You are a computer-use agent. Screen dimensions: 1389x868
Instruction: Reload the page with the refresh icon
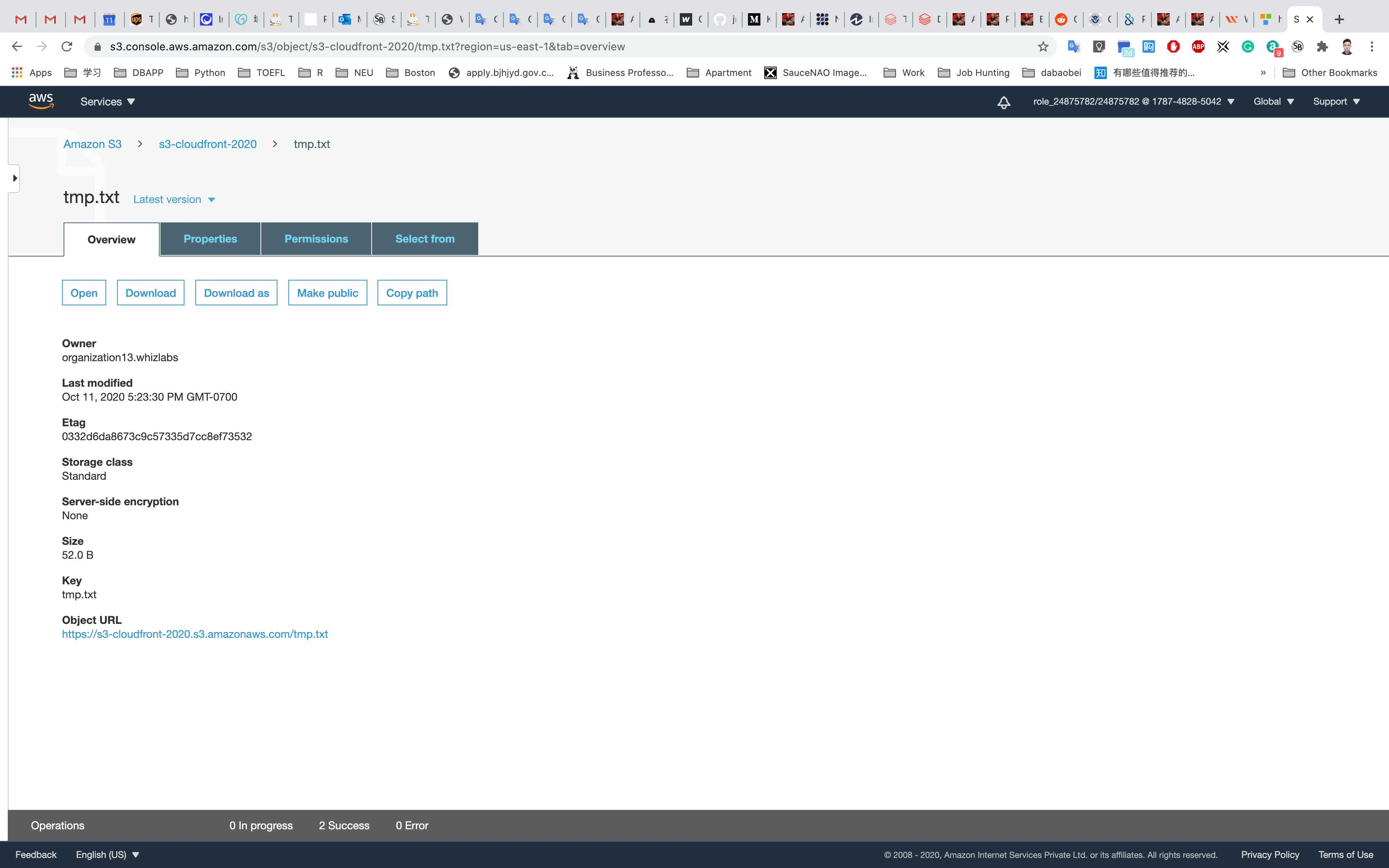click(67, 46)
